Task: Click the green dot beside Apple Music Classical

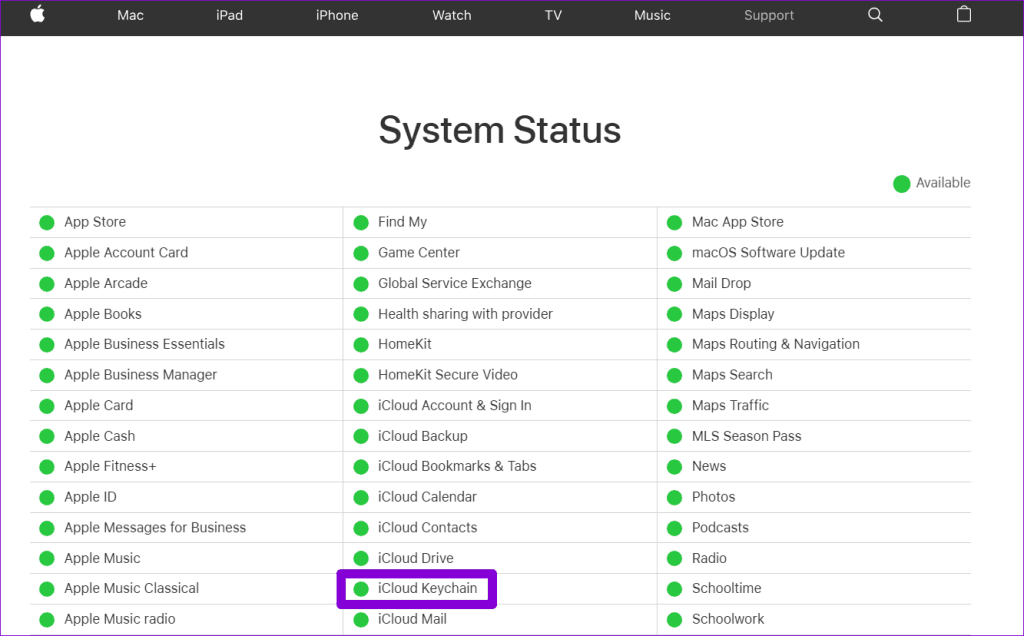Action: tap(46, 588)
